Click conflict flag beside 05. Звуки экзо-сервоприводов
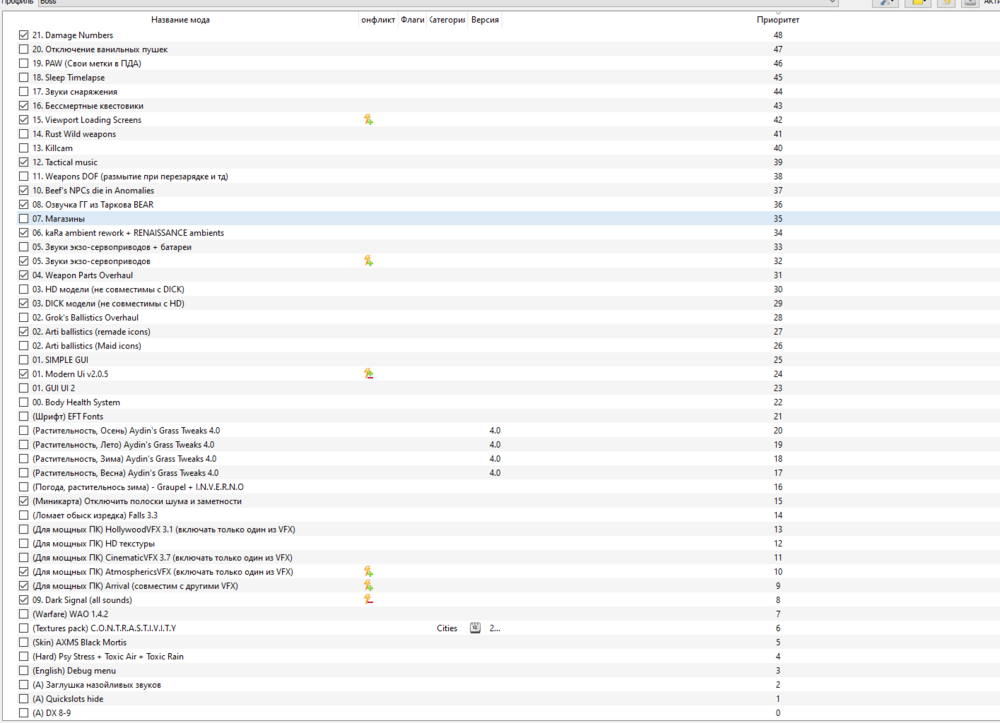The height and width of the screenshot is (723, 1000). 369,260
